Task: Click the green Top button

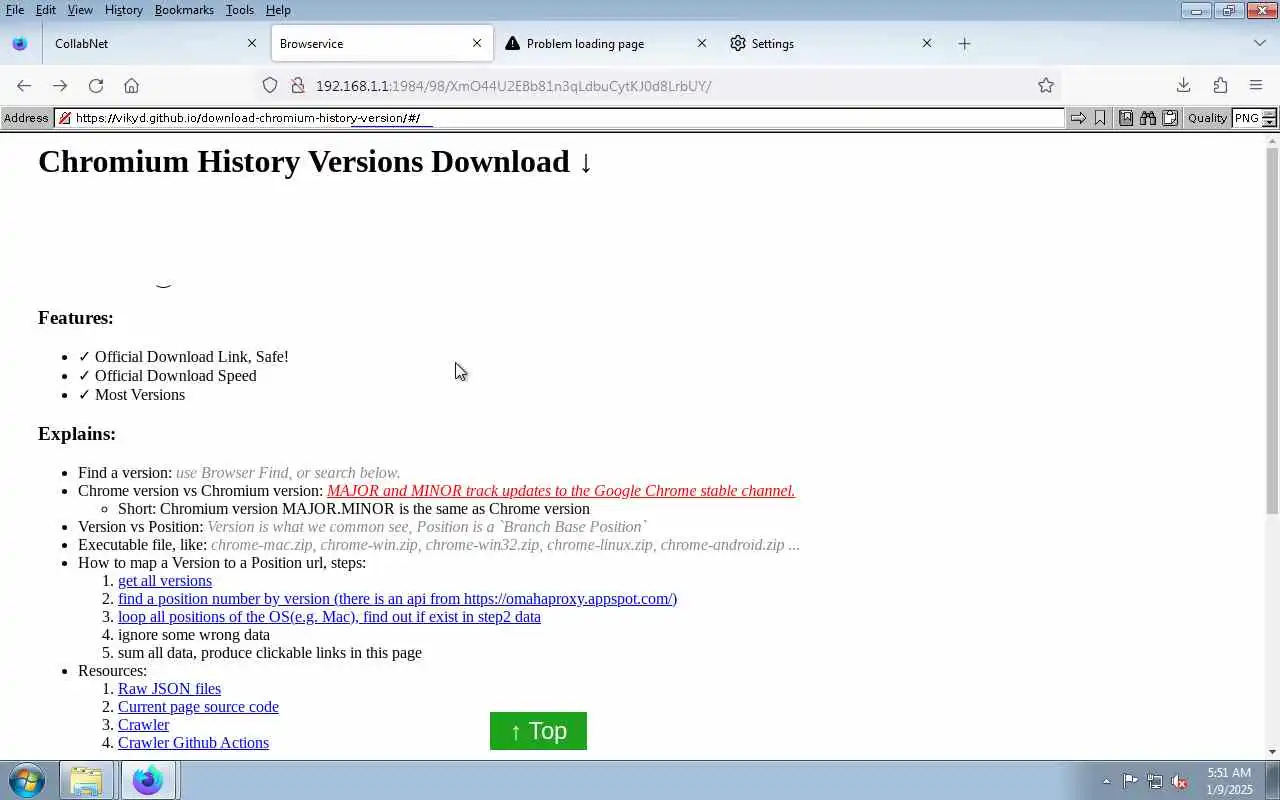Action: pos(538,731)
